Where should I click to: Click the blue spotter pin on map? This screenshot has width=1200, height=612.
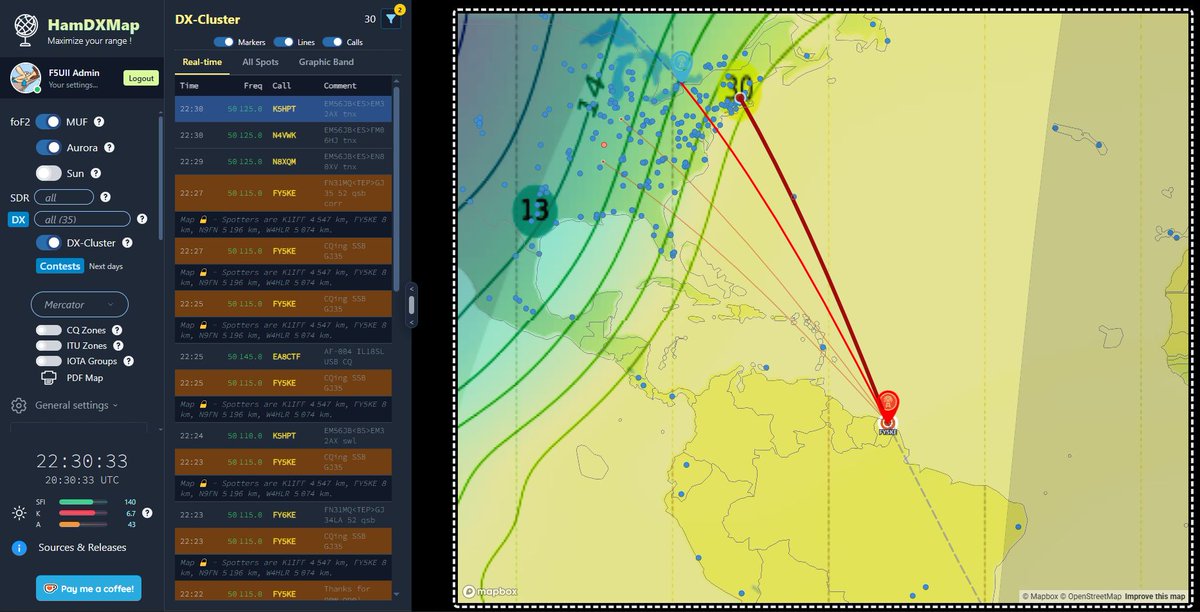[x=681, y=66]
